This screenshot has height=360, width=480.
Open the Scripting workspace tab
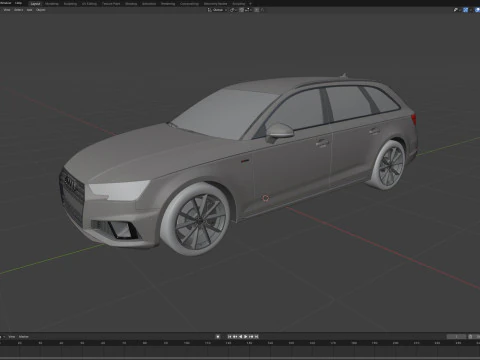click(x=239, y=4)
